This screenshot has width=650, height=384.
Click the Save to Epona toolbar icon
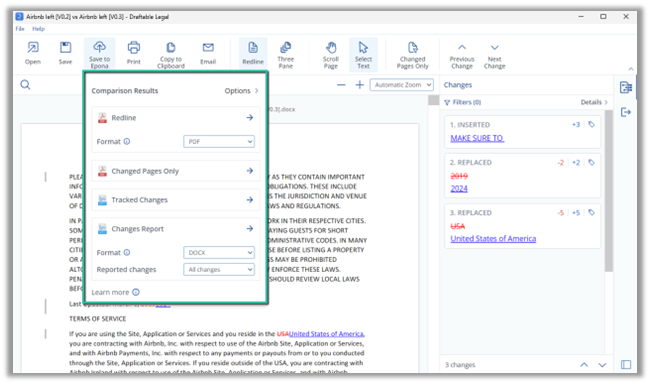[x=99, y=54]
